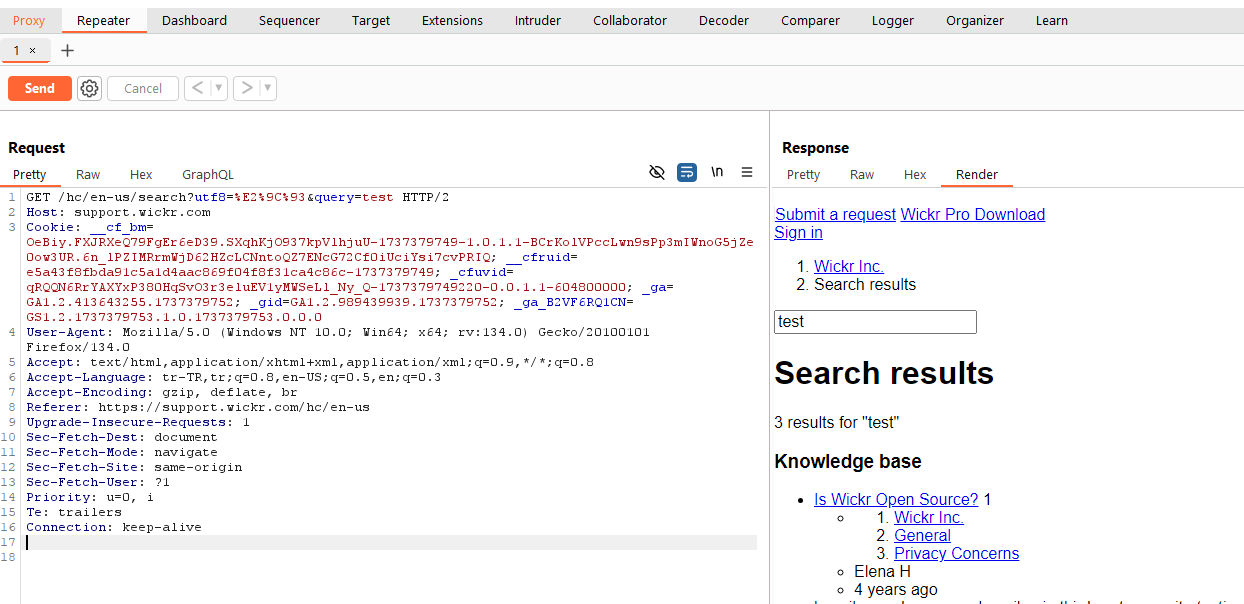Image resolution: width=1244 pixels, height=604 pixels.
Task: Toggle word wrap icon in Request panel
Action: 687,172
